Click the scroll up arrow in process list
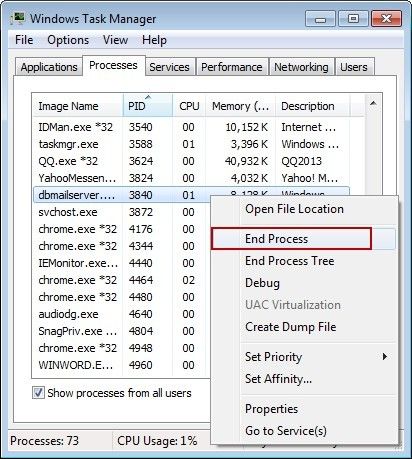 pos(373,104)
